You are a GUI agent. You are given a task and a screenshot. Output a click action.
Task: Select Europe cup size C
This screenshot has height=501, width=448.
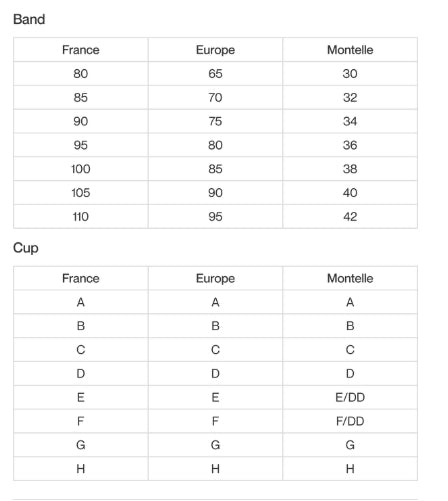click(x=215, y=350)
